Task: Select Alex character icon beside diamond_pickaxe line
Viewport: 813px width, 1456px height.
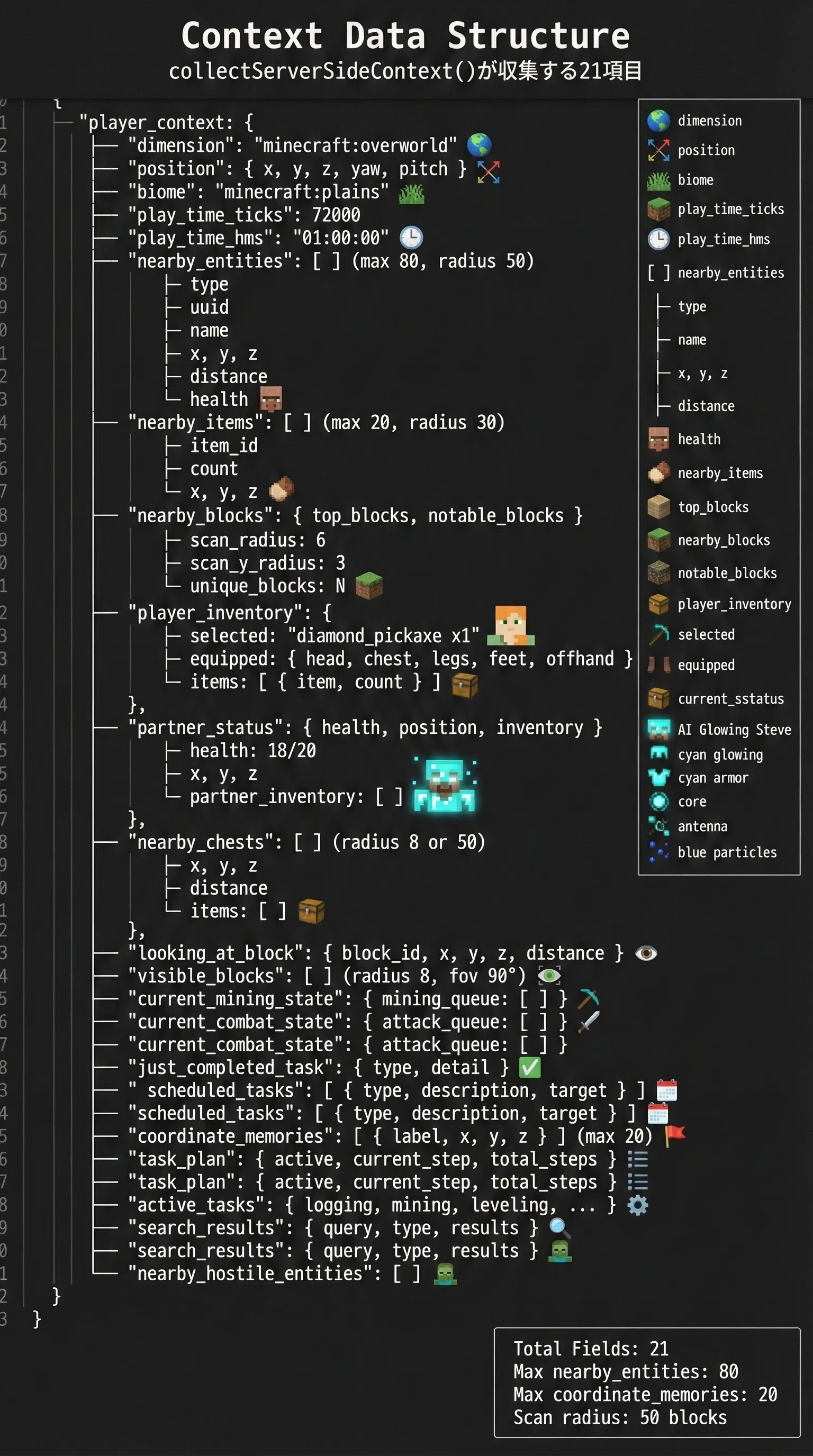Action: click(511, 626)
